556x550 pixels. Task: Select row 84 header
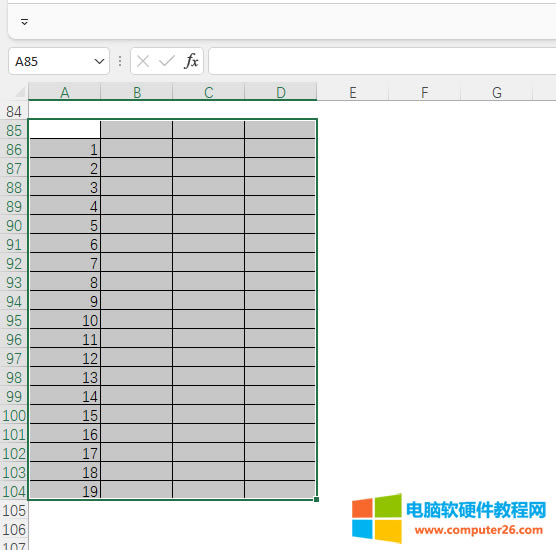point(14,111)
